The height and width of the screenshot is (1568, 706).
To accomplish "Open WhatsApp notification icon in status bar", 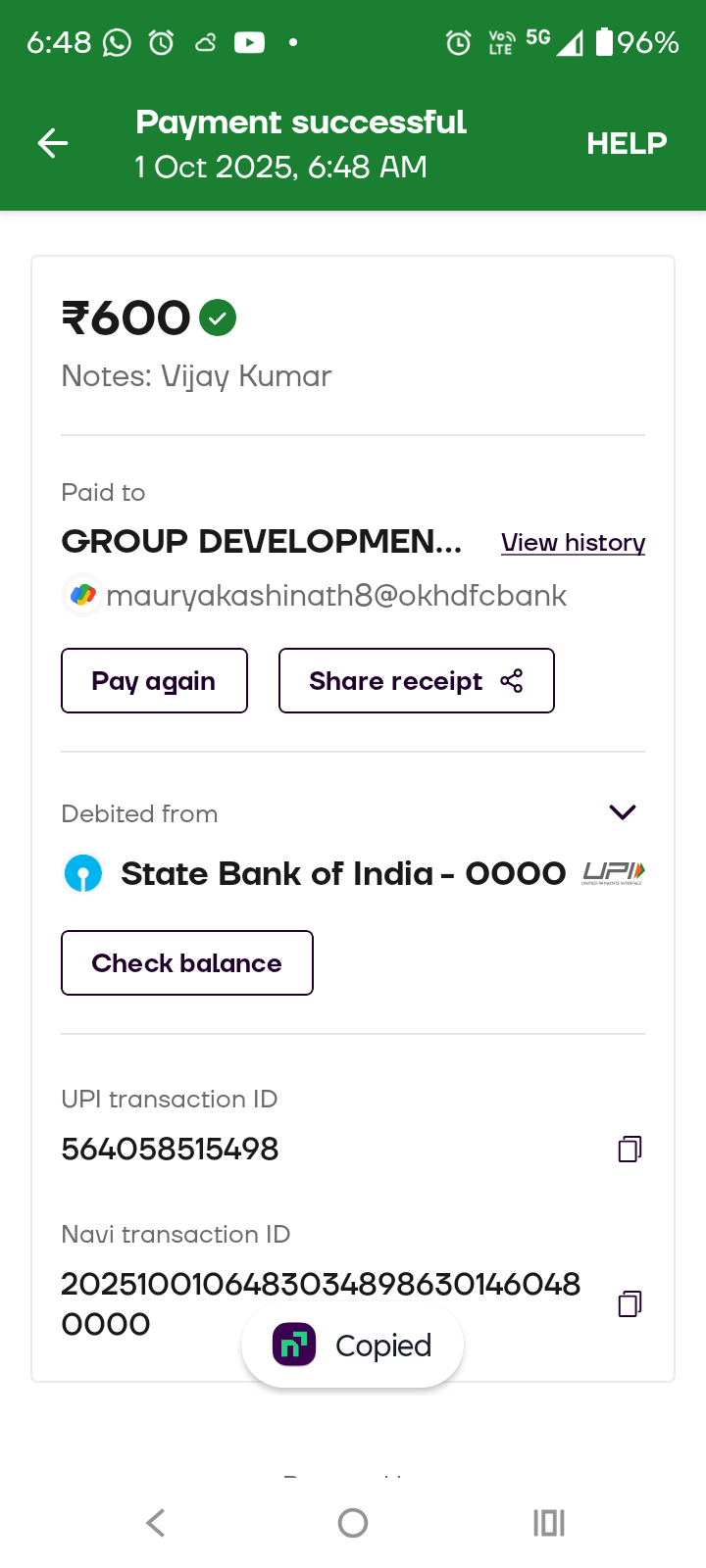I will 118,42.
